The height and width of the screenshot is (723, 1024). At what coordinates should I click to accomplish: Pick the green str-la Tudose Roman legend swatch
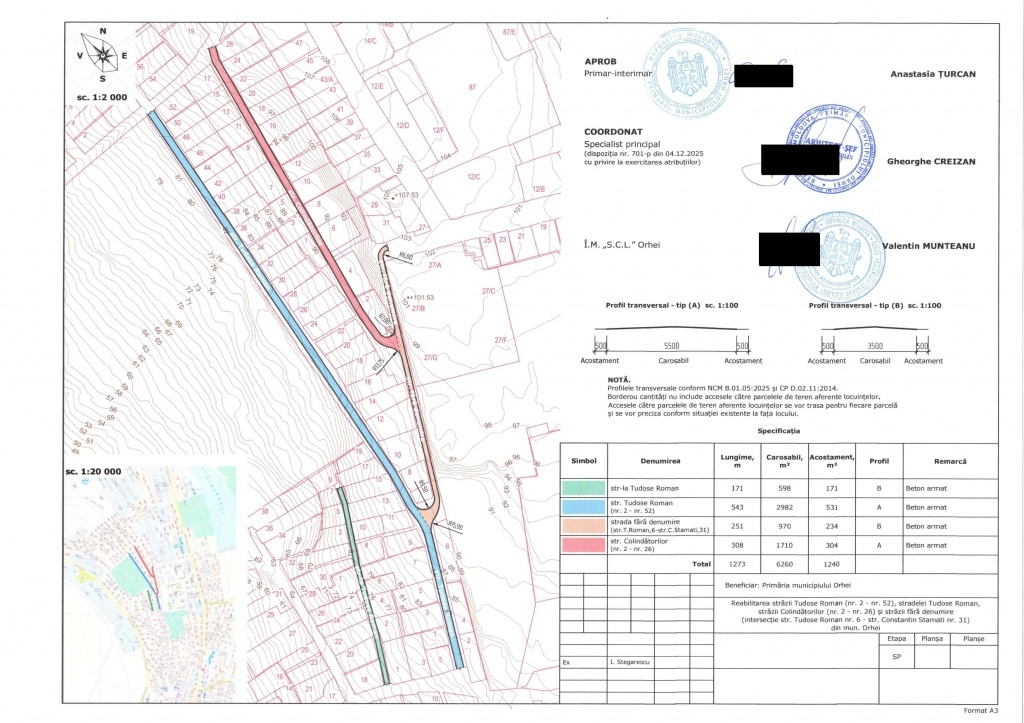point(582,488)
